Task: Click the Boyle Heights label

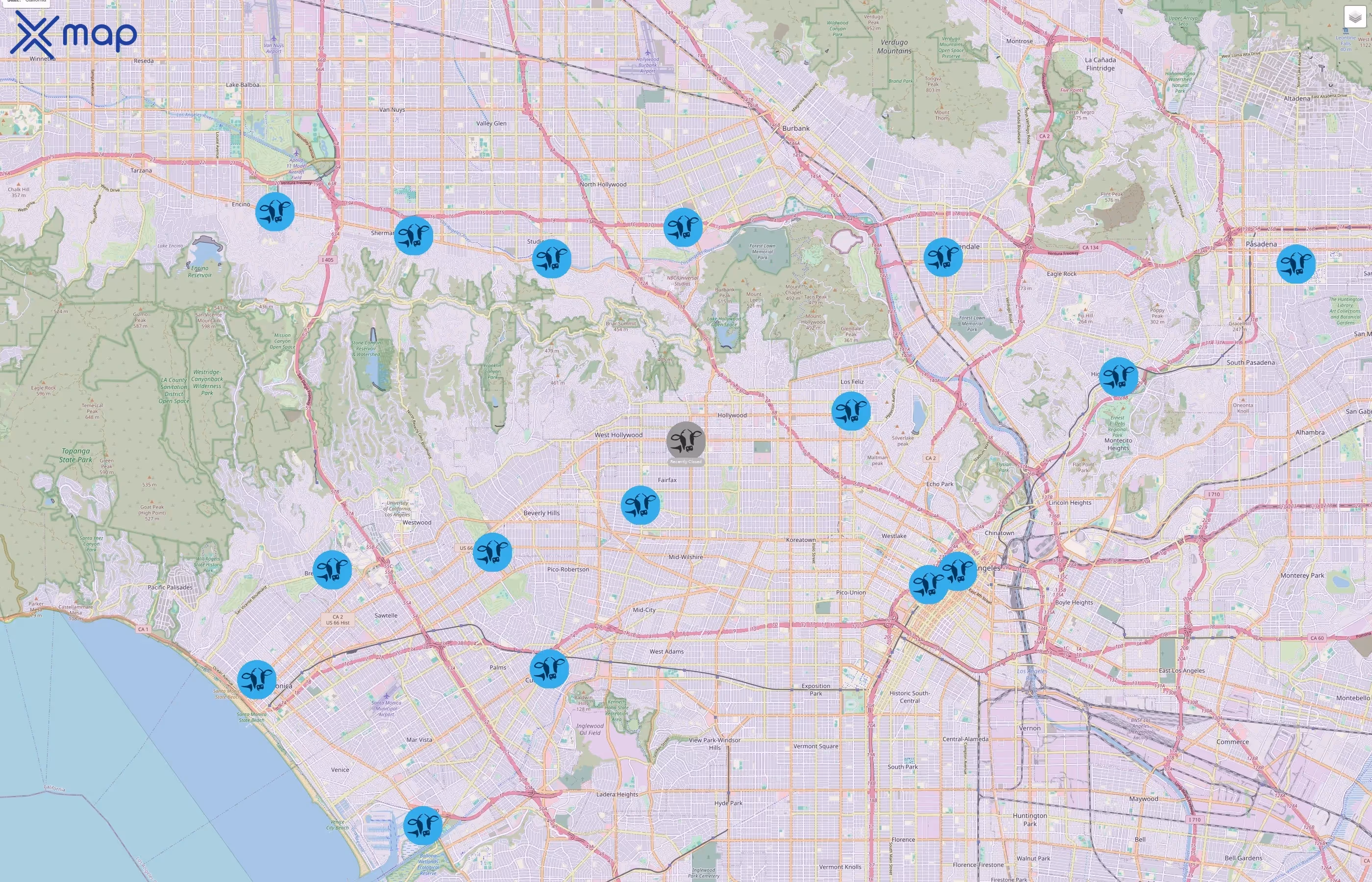Action: pyautogui.click(x=1074, y=603)
